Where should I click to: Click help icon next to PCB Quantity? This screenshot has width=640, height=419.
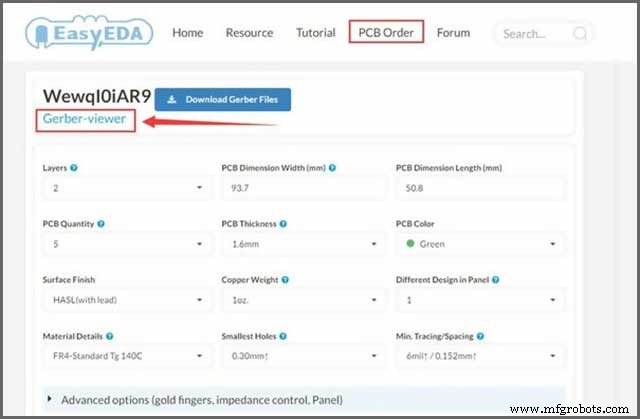pyautogui.click(x=101, y=224)
